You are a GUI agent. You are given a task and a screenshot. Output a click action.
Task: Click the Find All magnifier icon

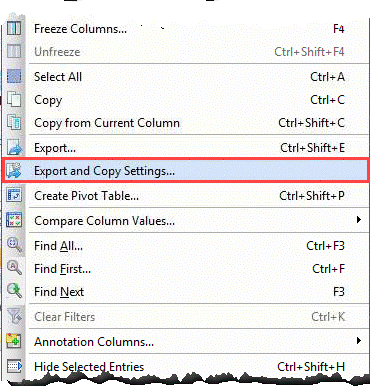click(x=14, y=245)
